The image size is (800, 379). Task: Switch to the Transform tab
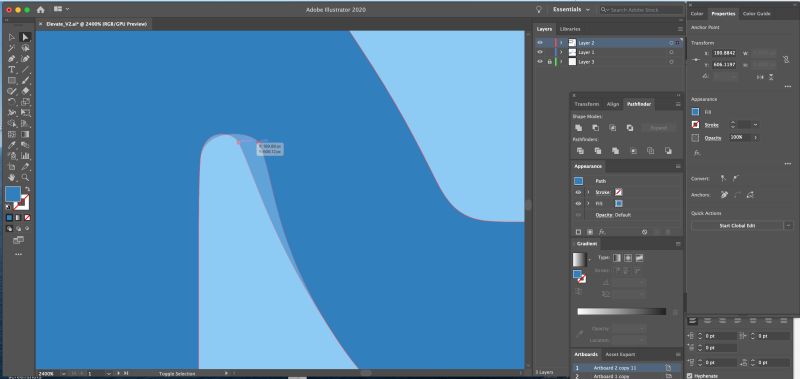tap(587, 104)
